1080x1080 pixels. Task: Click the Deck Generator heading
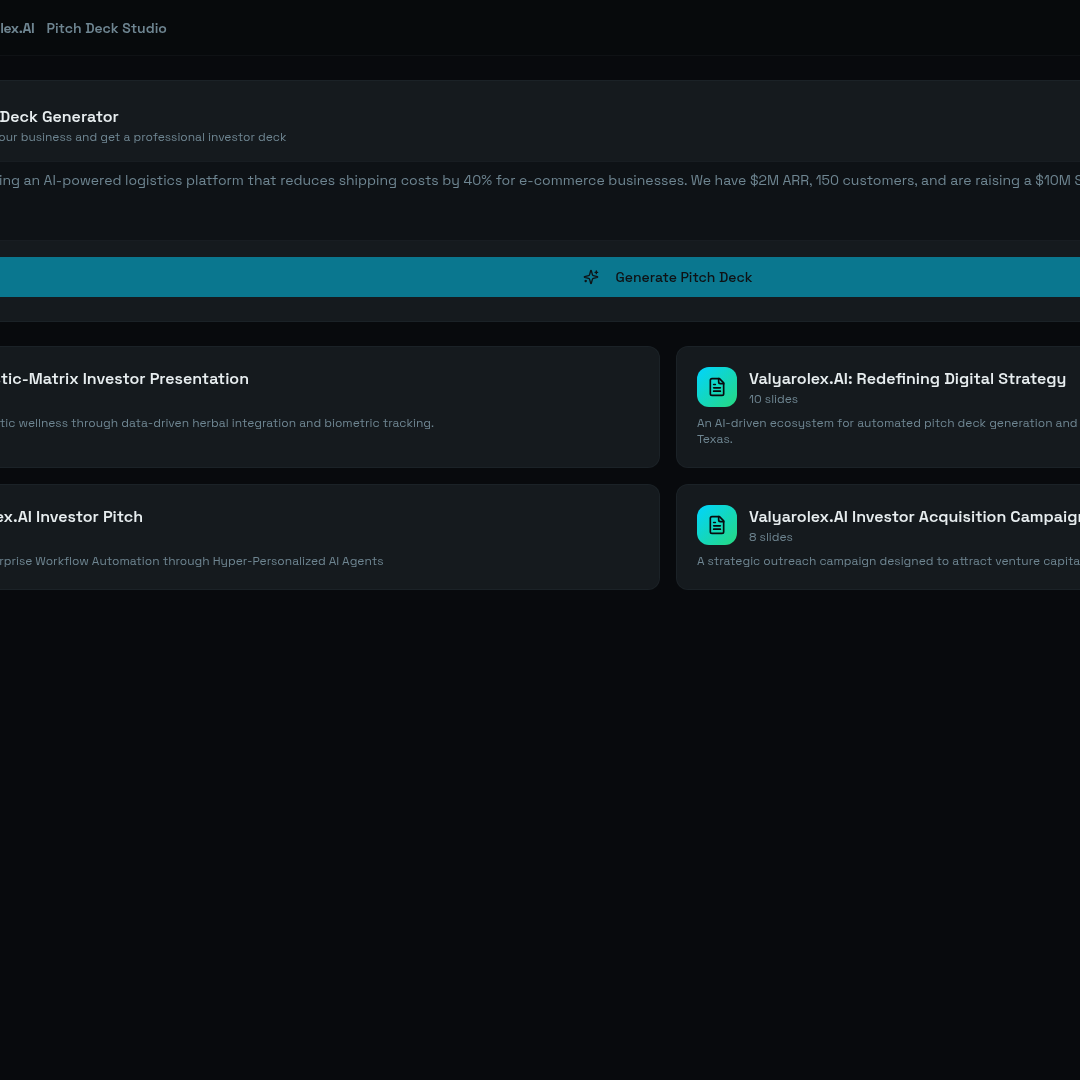point(59,116)
